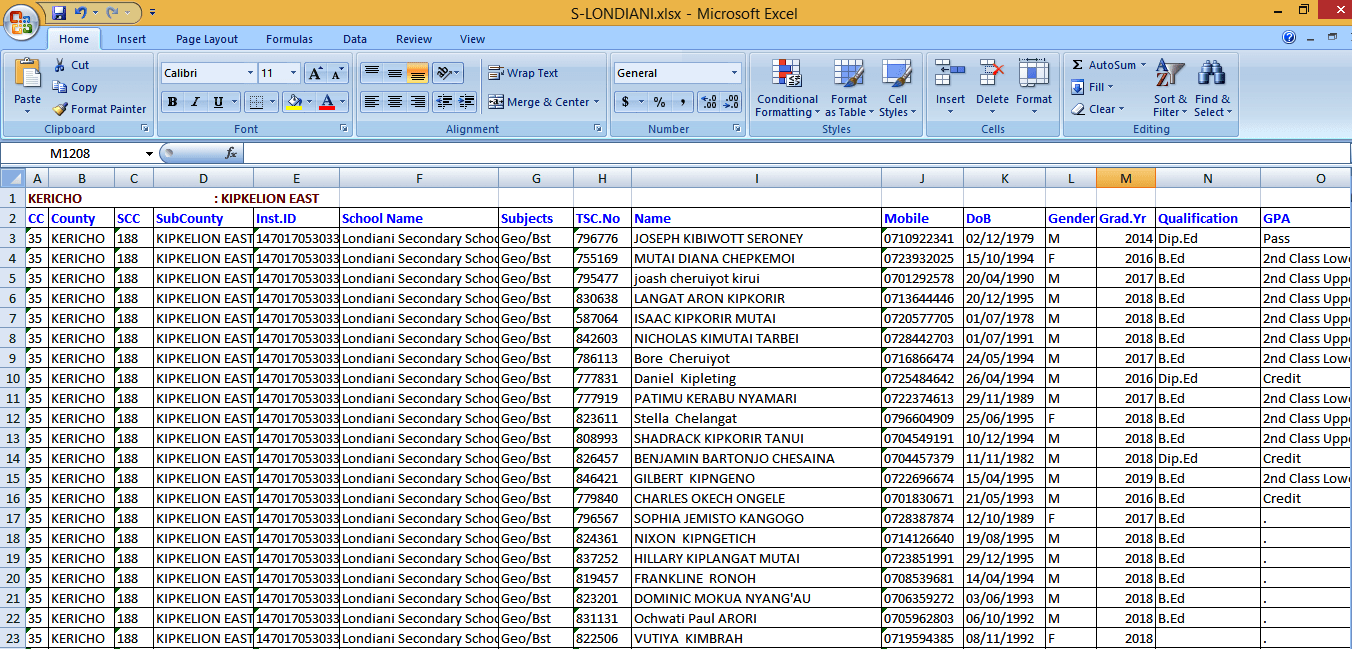Open the Page Layout tab

[207, 39]
